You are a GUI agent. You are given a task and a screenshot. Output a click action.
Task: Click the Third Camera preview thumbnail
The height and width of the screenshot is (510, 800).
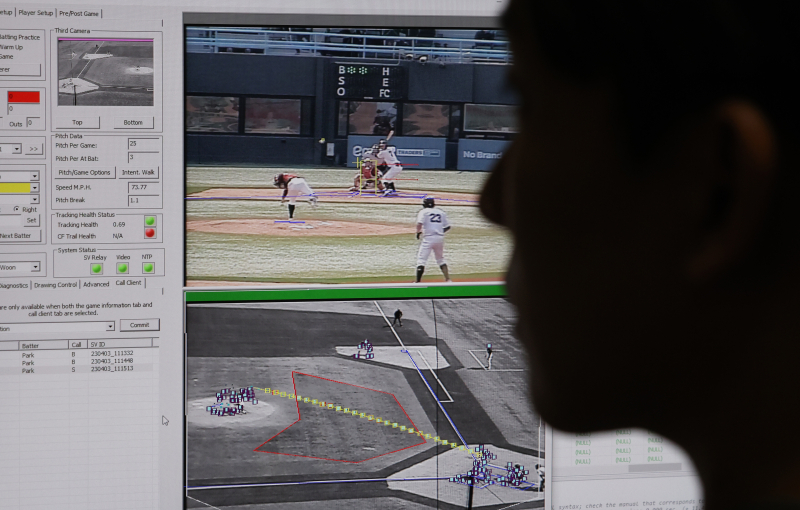106,72
